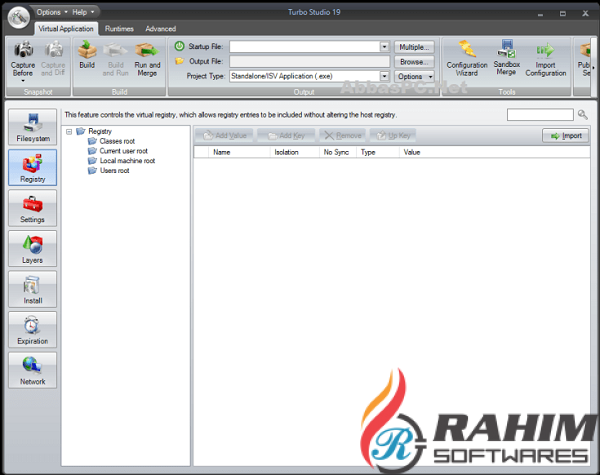Click the Import Configuration icon

click(x=545, y=50)
